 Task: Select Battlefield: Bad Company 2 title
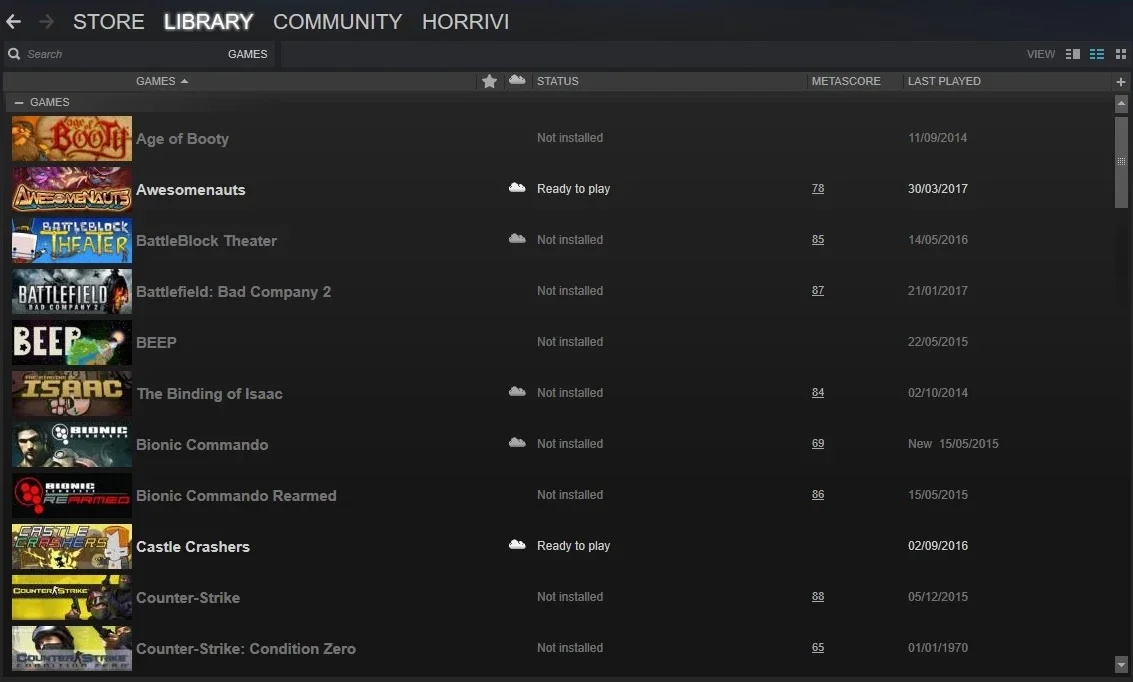[x=233, y=292]
